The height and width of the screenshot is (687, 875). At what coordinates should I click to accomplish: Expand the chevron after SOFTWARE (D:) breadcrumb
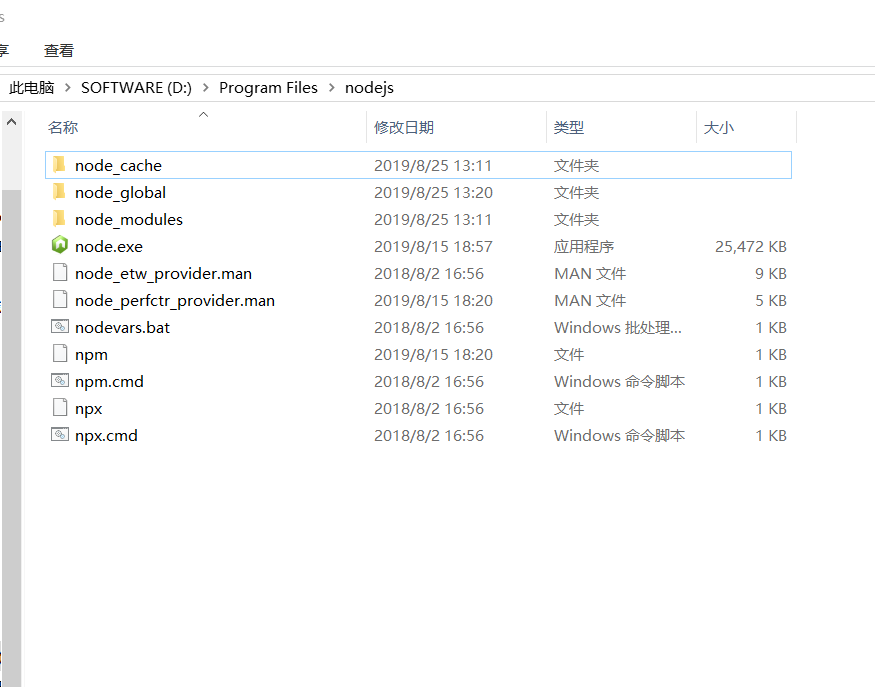pos(205,88)
